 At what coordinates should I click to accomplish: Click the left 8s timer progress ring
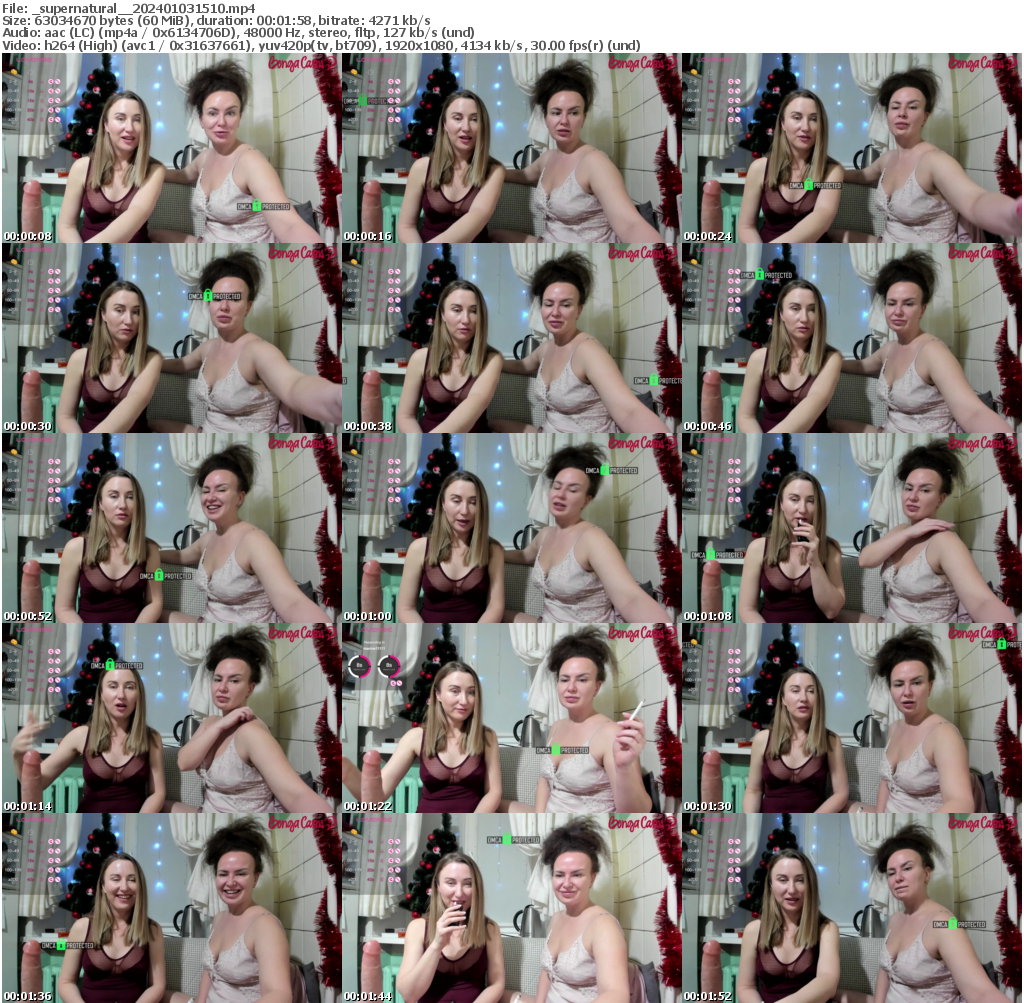coord(359,667)
